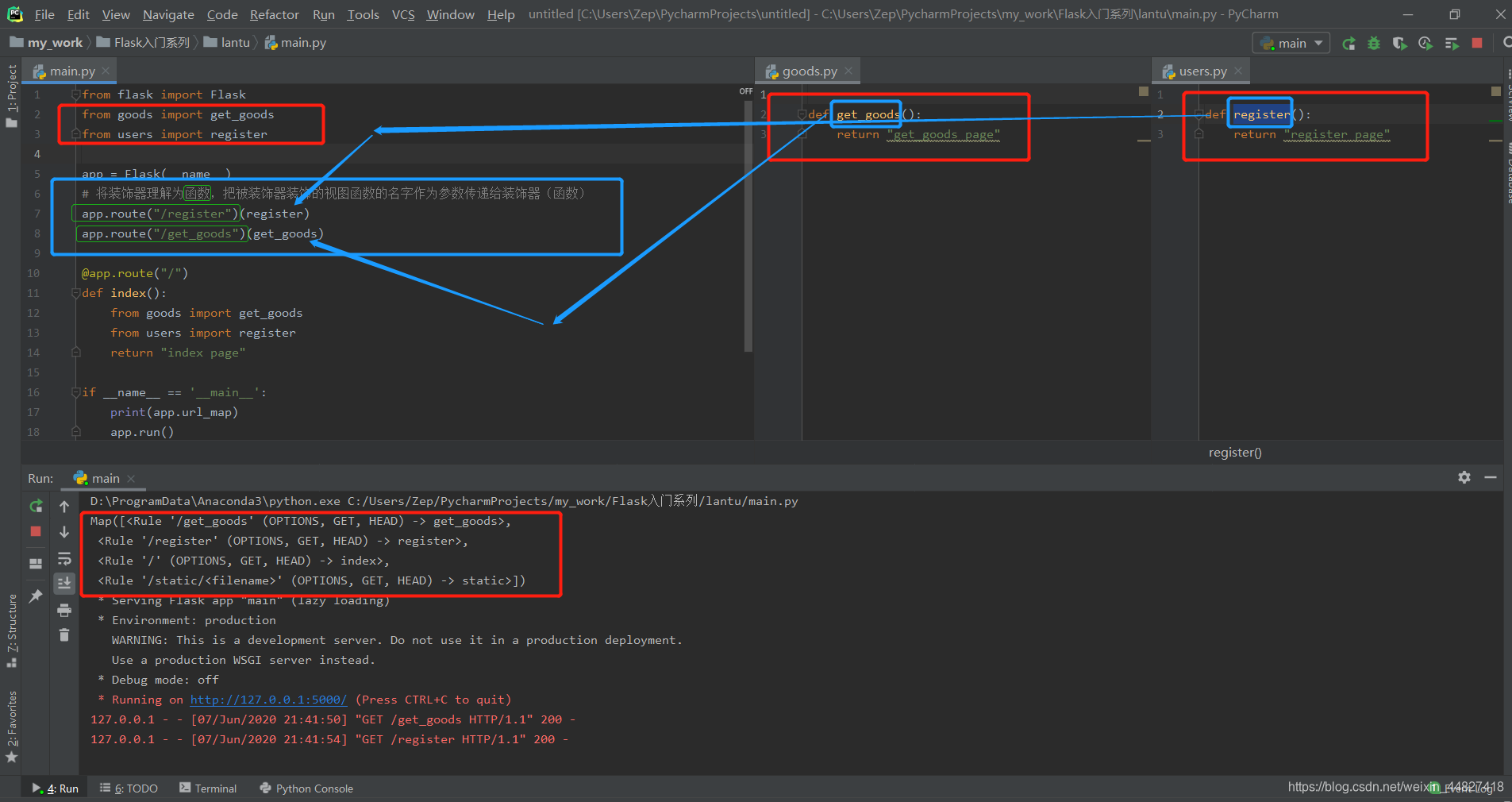Open the http://127.0.0.1:5000/ link
The width and height of the screenshot is (1512, 802).
pyautogui.click(x=268, y=700)
